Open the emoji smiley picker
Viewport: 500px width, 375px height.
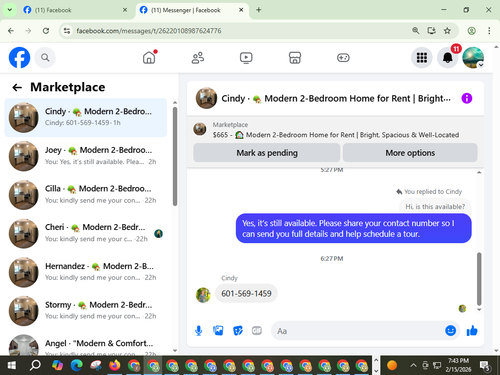click(450, 331)
